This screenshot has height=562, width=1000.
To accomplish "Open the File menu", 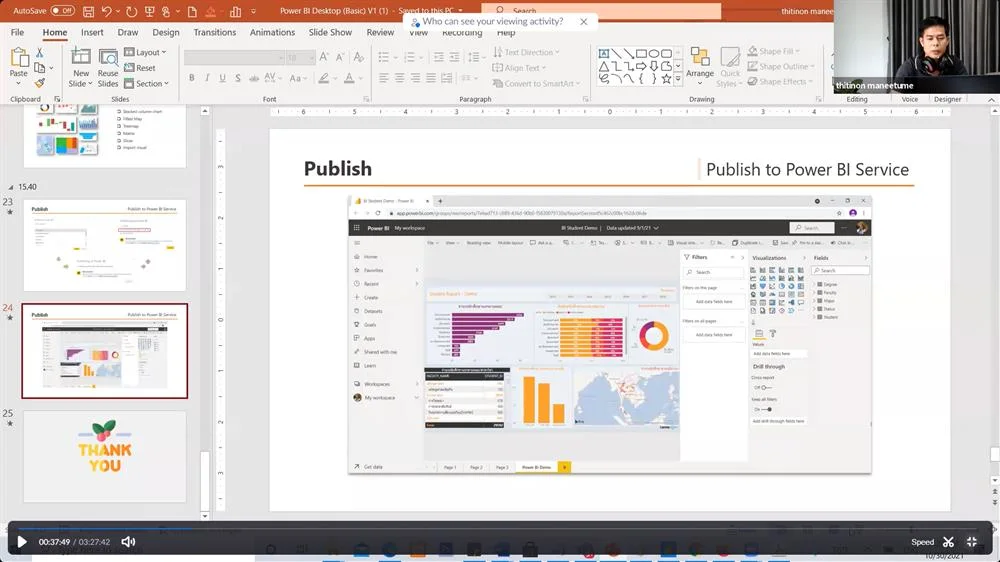I will point(17,32).
